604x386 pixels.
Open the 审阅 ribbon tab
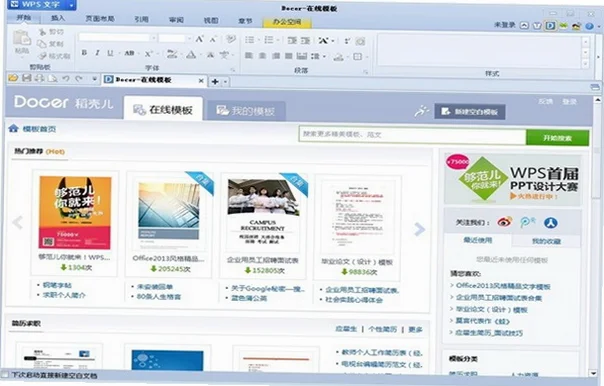176,20
